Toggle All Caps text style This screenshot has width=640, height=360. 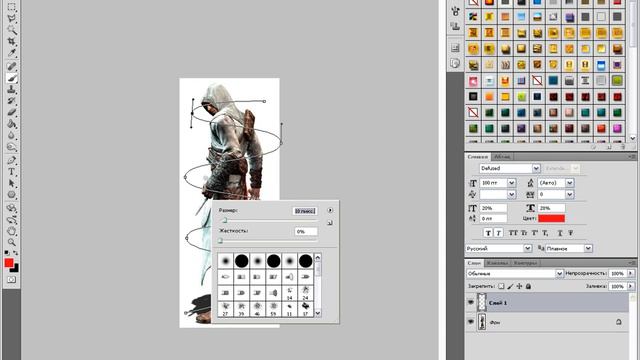coord(513,233)
